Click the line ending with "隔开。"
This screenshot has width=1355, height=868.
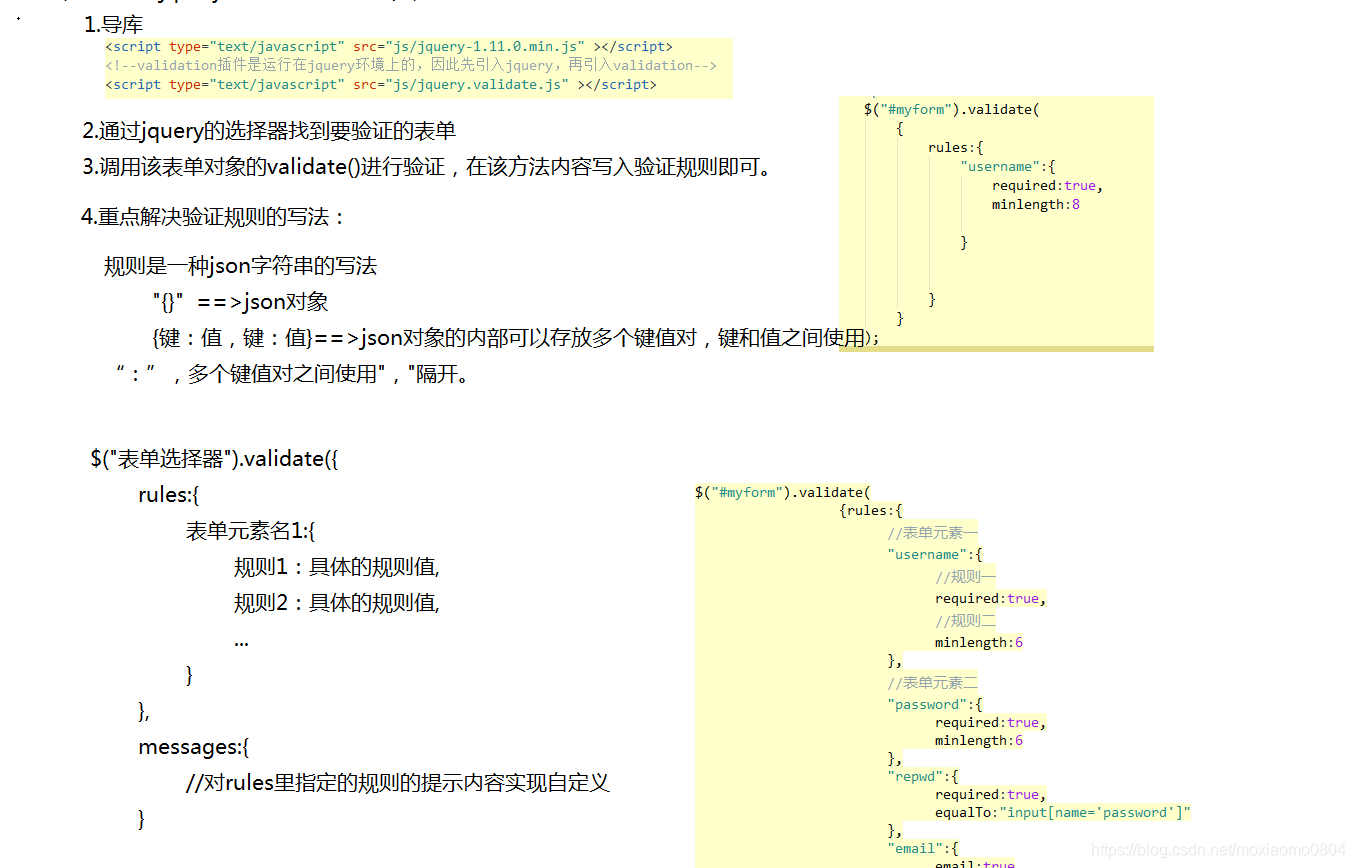pyautogui.click(x=293, y=375)
